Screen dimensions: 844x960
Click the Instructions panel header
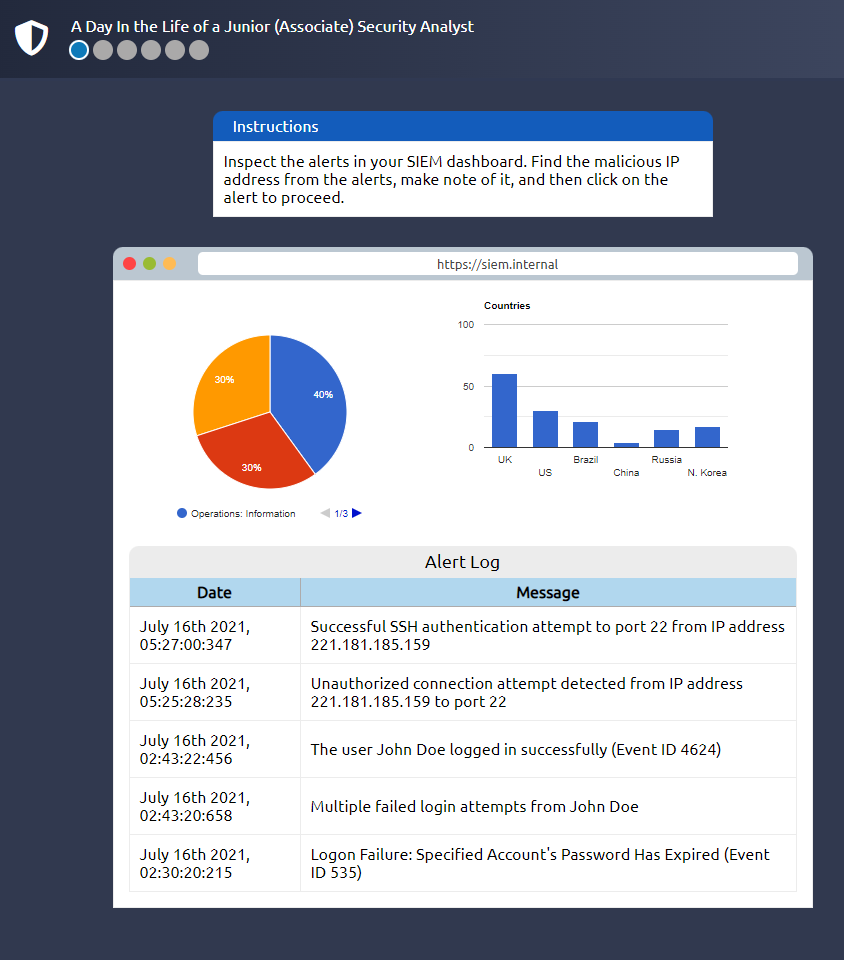click(x=463, y=126)
